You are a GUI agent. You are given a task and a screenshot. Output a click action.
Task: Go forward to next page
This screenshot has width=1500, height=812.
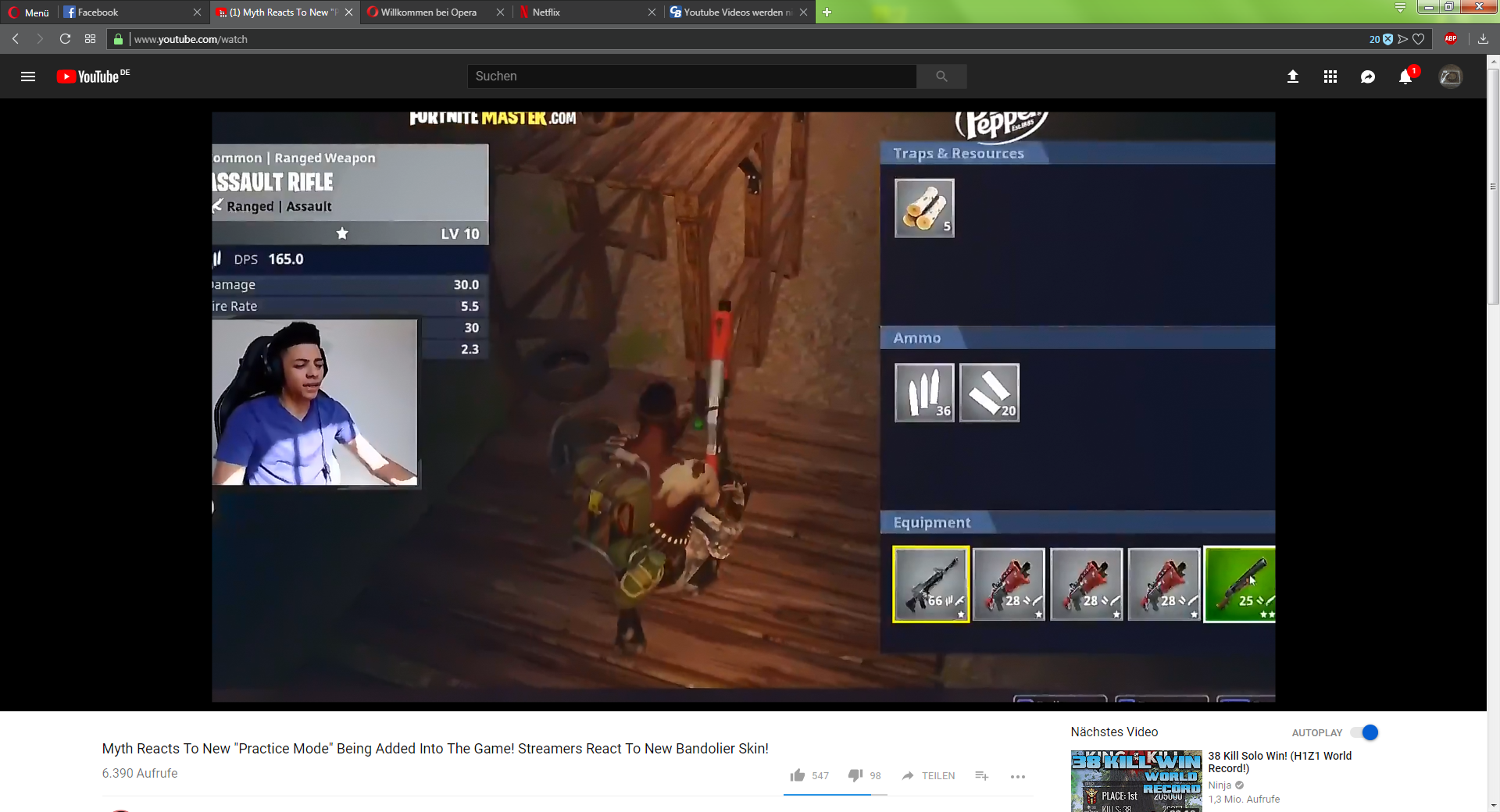tap(40, 39)
